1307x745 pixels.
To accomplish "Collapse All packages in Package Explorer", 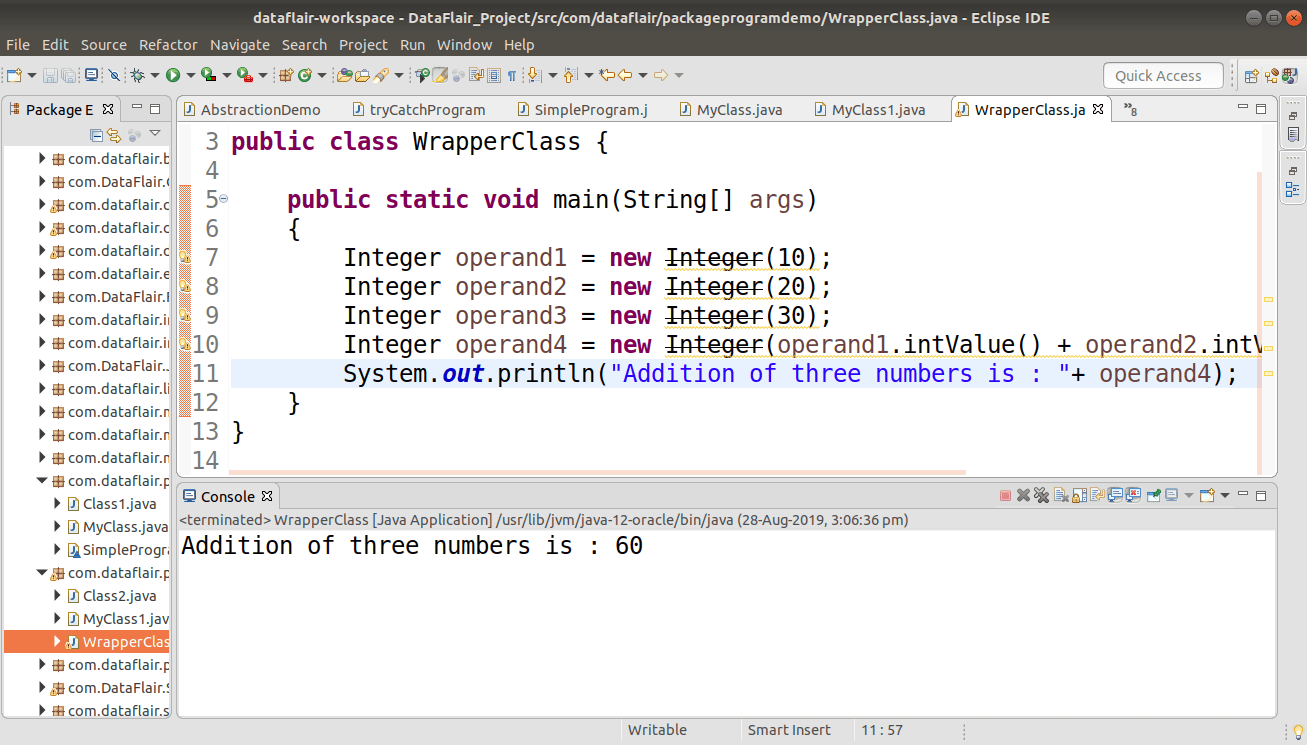I will tap(96, 134).
